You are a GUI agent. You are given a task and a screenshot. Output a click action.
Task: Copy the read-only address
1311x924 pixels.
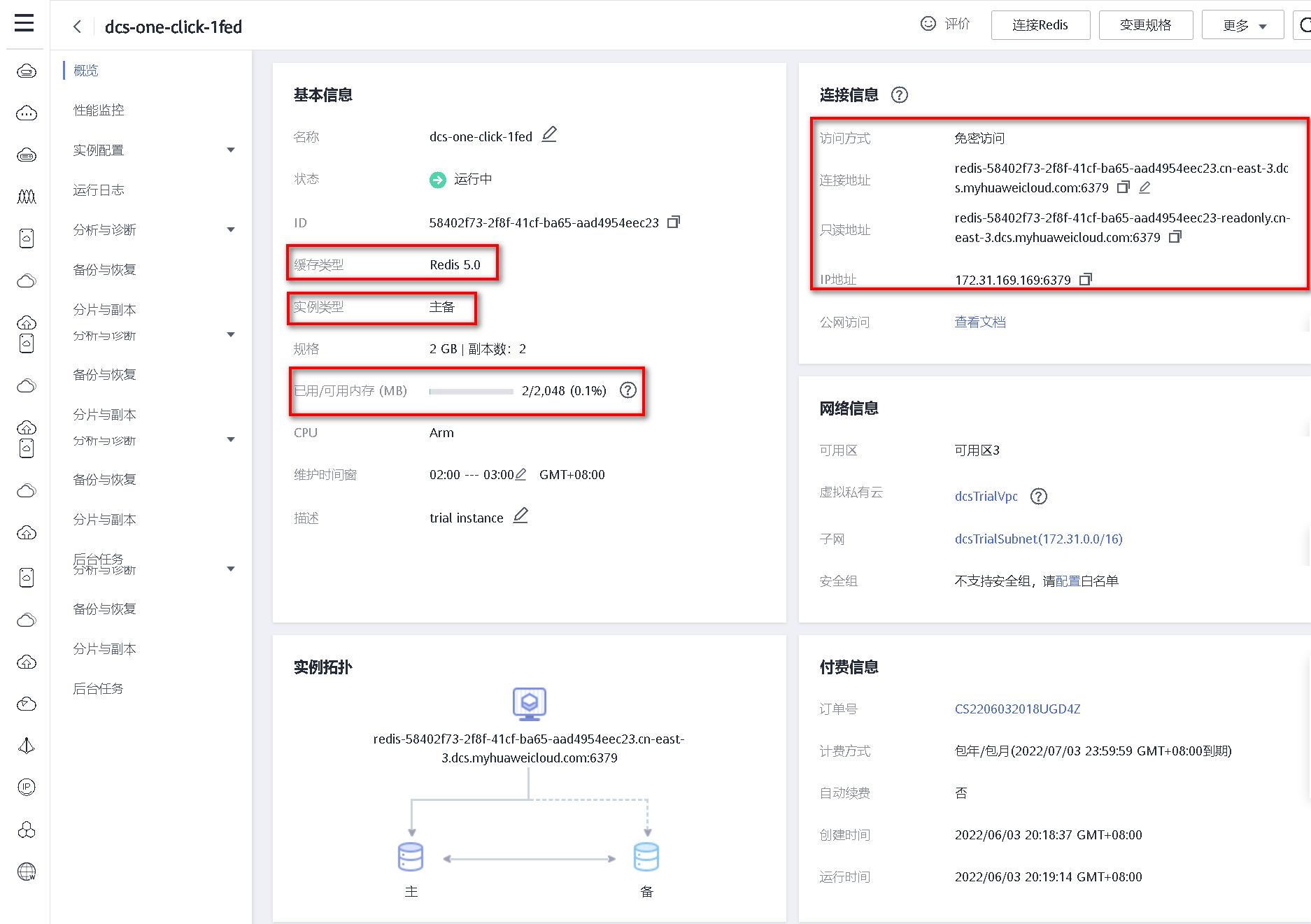(x=1175, y=237)
